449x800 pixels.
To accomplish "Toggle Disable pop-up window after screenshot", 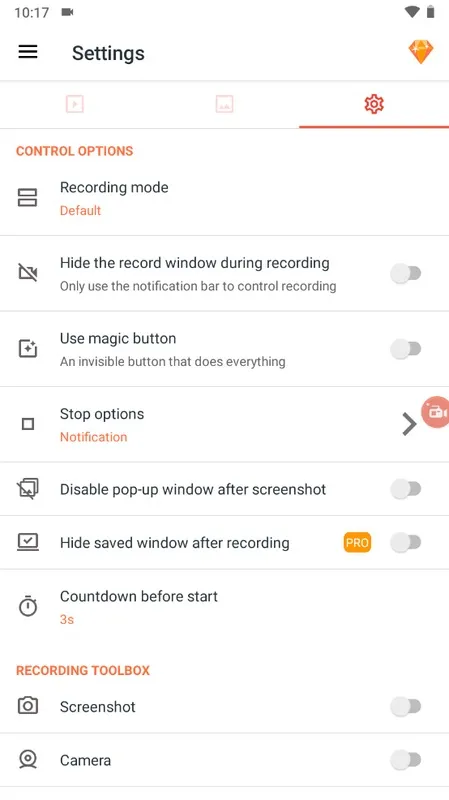I will tap(406, 489).
